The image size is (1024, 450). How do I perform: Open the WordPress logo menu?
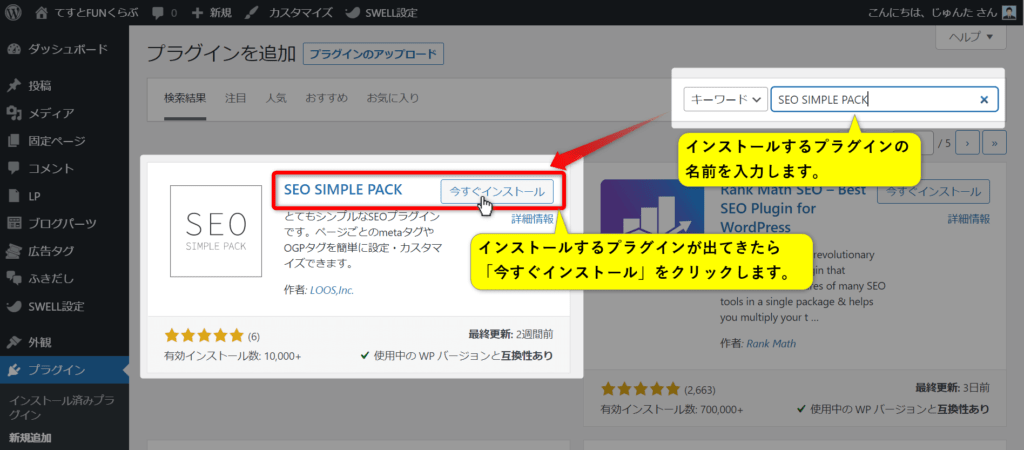pos(14,12)
